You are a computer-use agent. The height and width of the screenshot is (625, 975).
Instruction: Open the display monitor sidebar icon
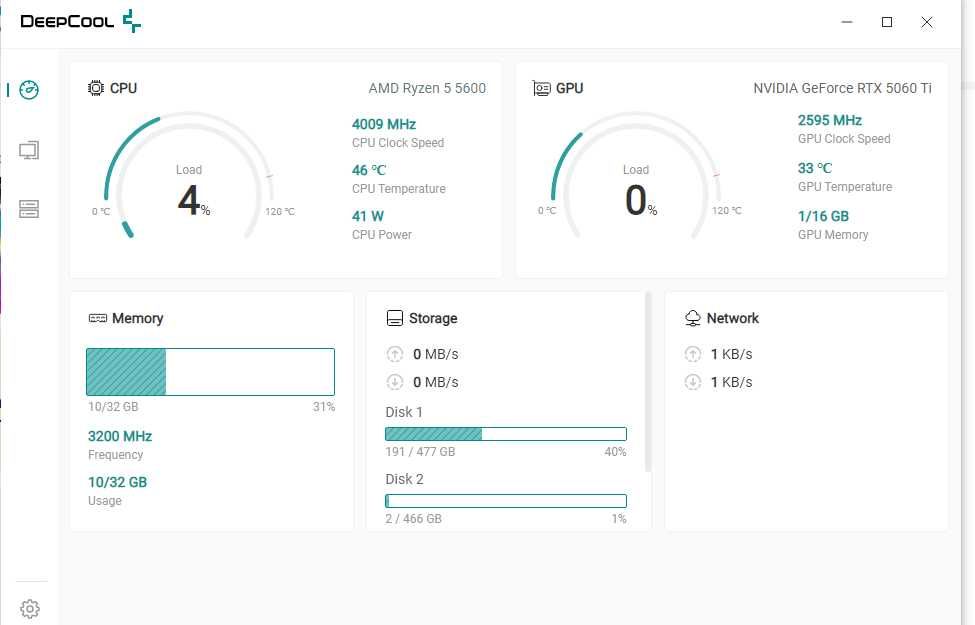[x=29, y=150]
